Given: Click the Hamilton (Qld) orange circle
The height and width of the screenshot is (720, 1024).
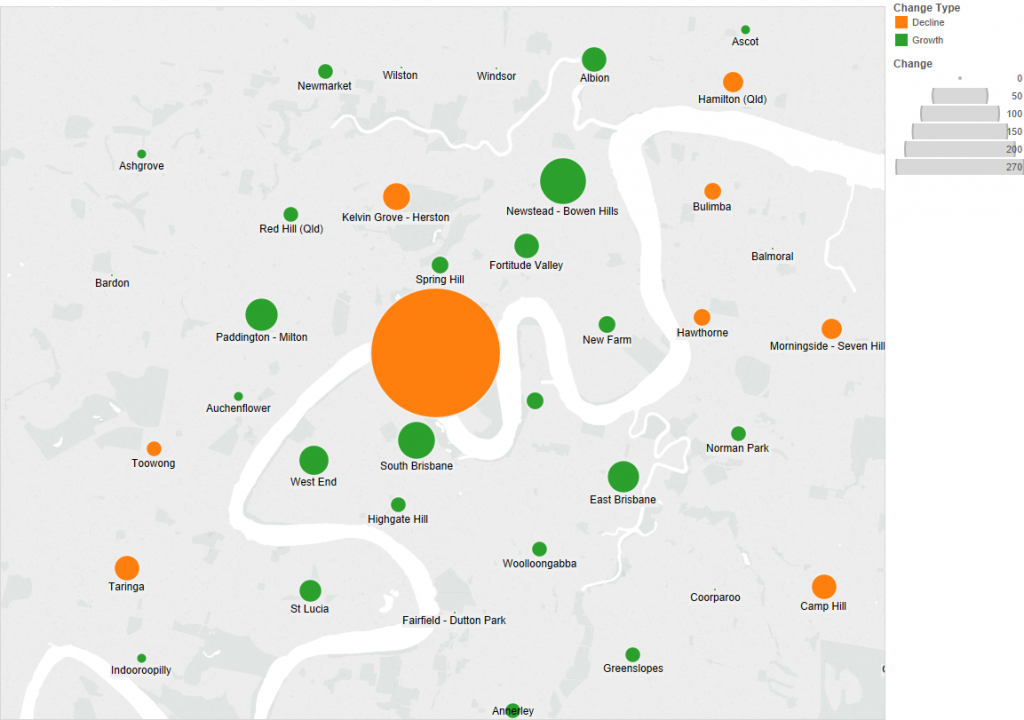Looking at the screenshot, I should point(733,82).
